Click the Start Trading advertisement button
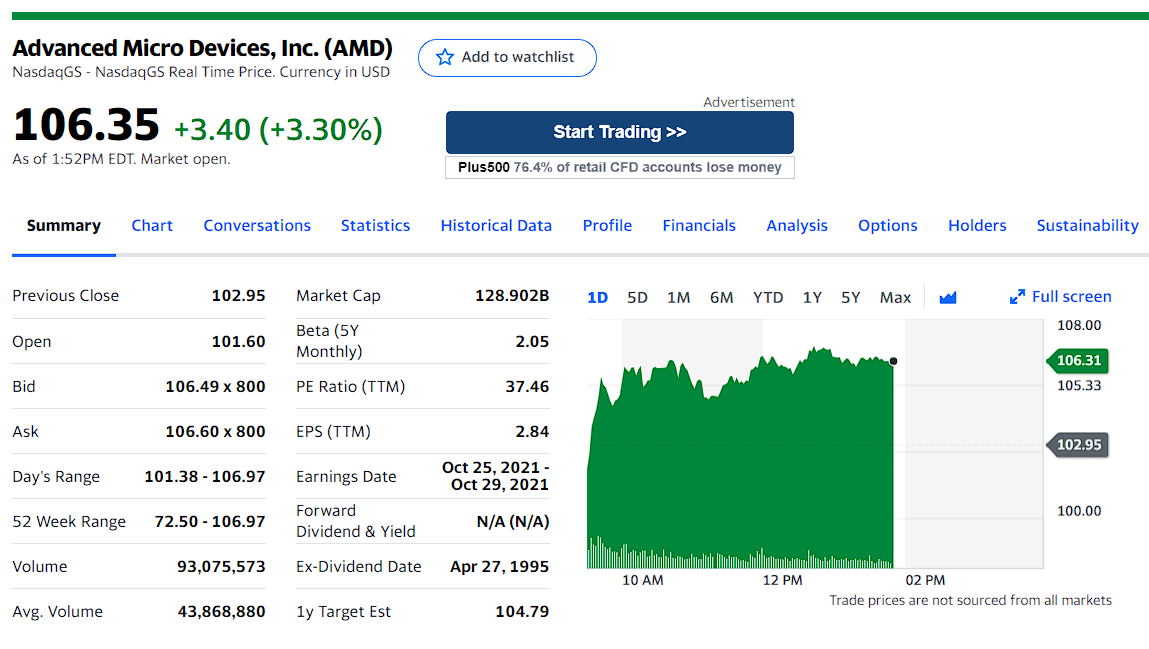The height and width of the screenshot is (649, 1149). point(620,132)
